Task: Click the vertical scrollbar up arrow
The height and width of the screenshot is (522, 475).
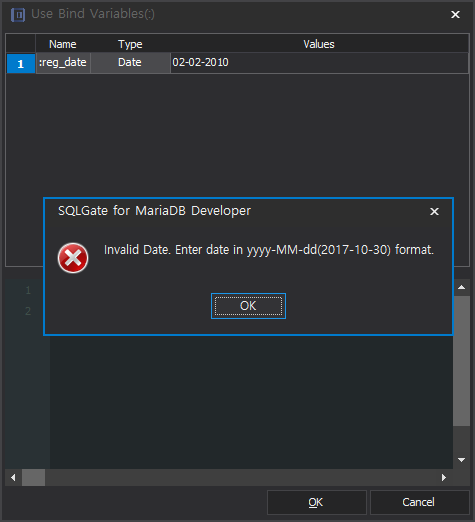Action: coord(461,287)
